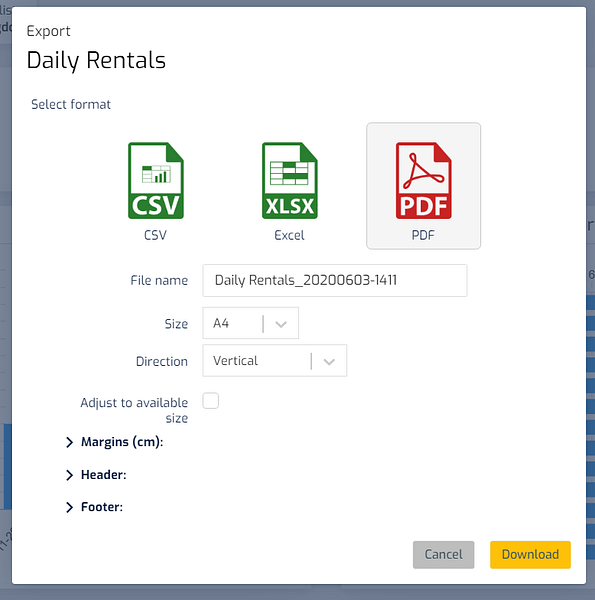Viewport: 595px width, 600px height.
Task: Select the CSV export format icon
Action: click(x=155, y=181)
